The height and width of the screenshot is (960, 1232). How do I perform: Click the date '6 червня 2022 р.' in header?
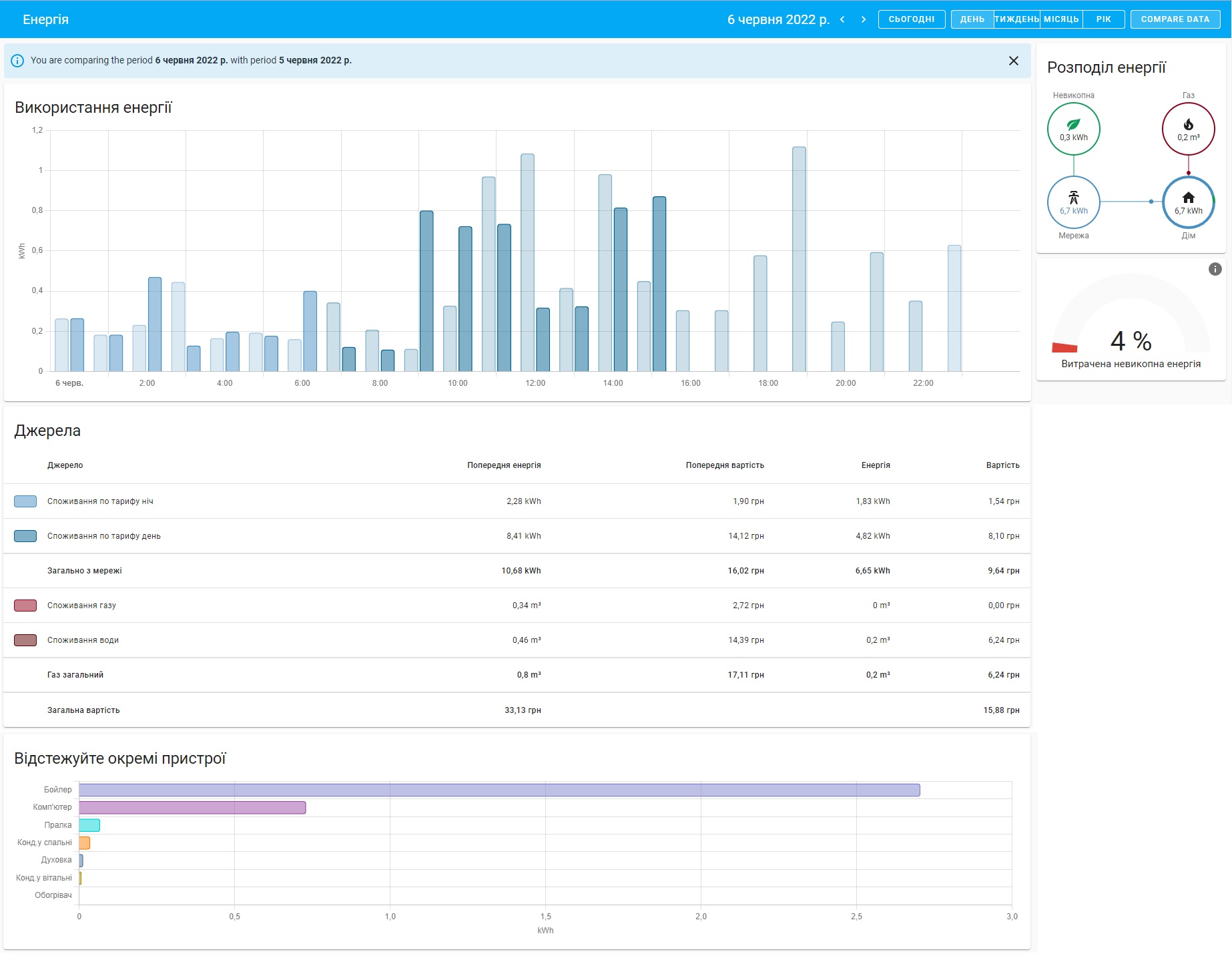click(x=778, y=19)
